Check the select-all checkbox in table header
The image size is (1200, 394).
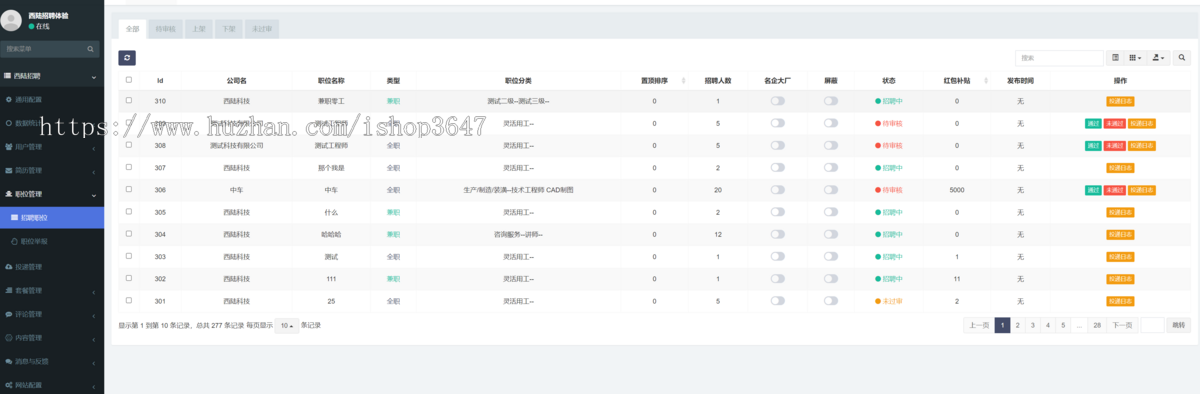point(128,80)
